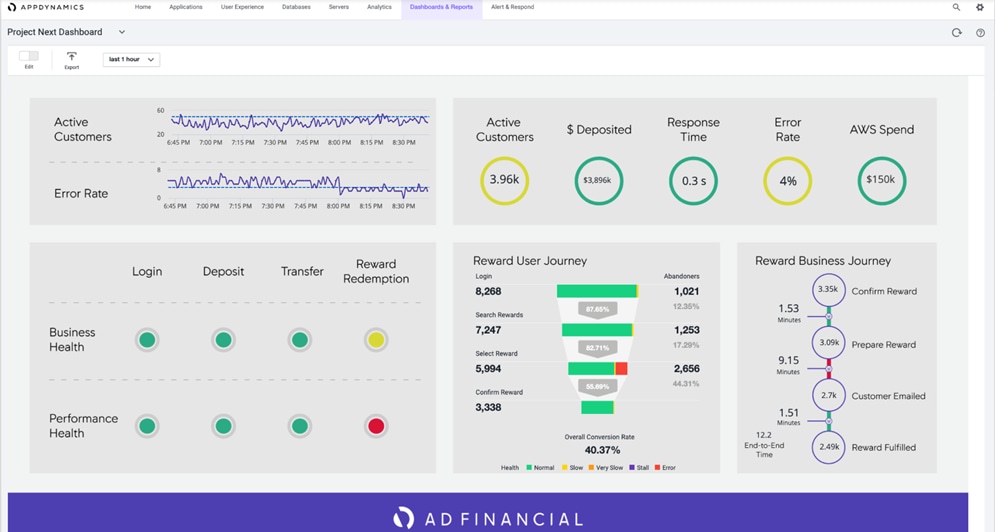The height and width of the screenshot is (532, 995).
Task: Click Transfer Business Health green indicator
Action: coord(300,340)
